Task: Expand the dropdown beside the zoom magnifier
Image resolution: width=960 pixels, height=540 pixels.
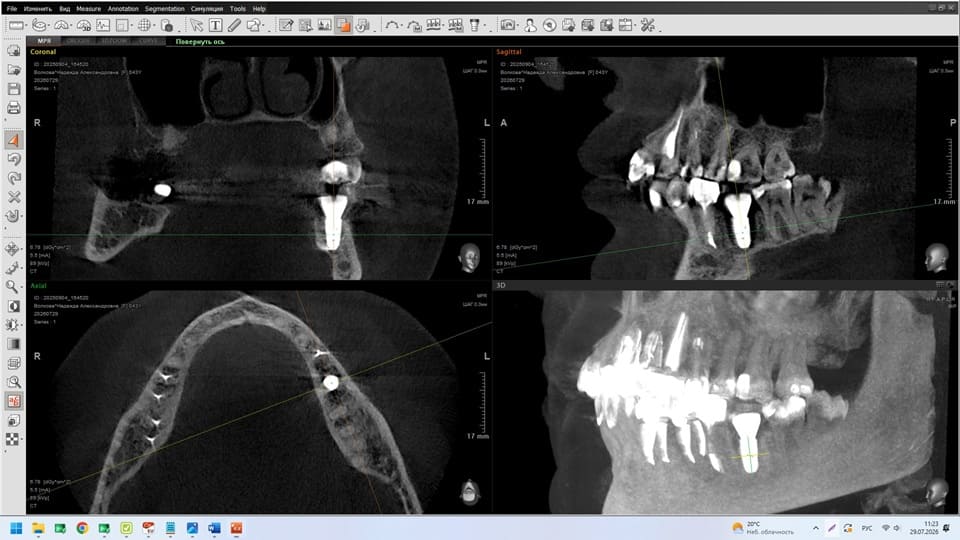Action: click(x=21, y=288)
